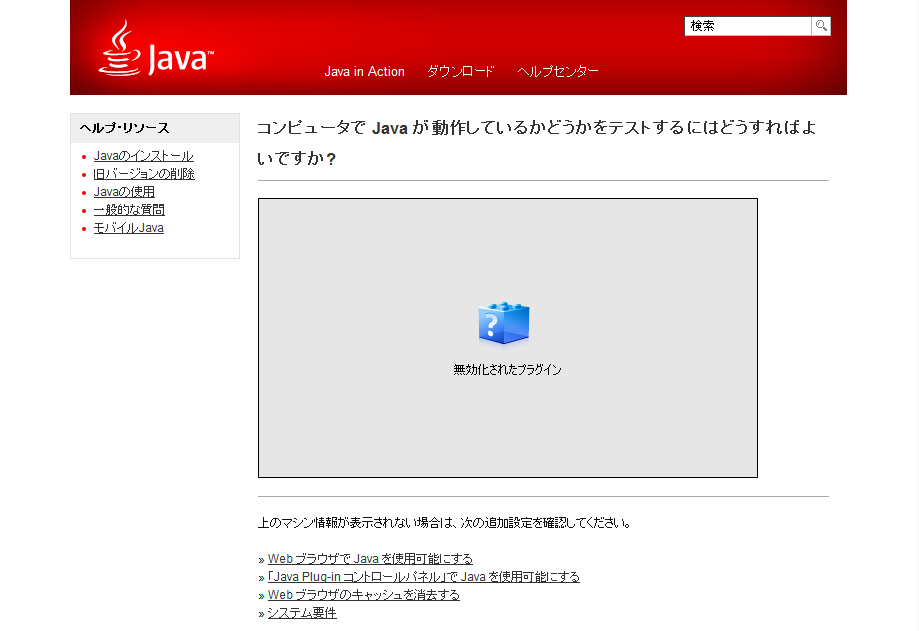This screenshot has height=631, width=919.
Task: Click the Web ブラウザのキャッシュを消去する link
Action: [363, 595]
